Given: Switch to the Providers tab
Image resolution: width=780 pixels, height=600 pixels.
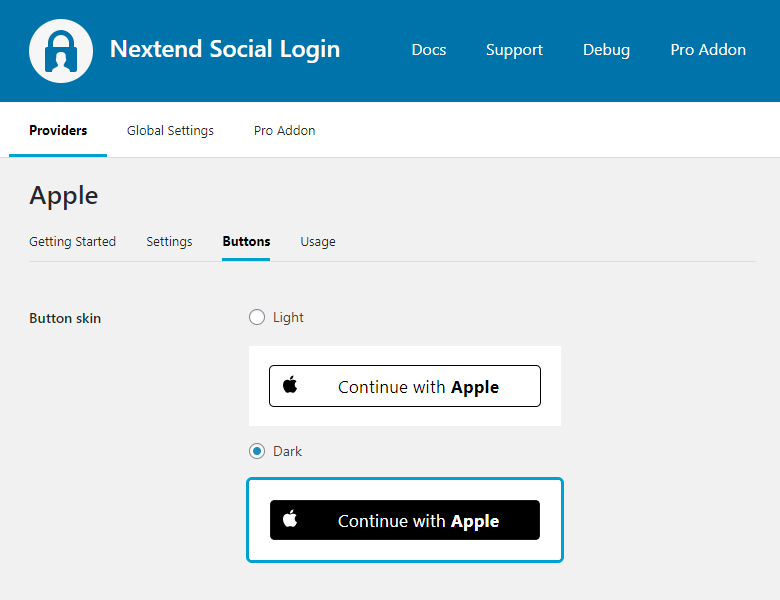Looking at the screenshot, I should 58,130.
